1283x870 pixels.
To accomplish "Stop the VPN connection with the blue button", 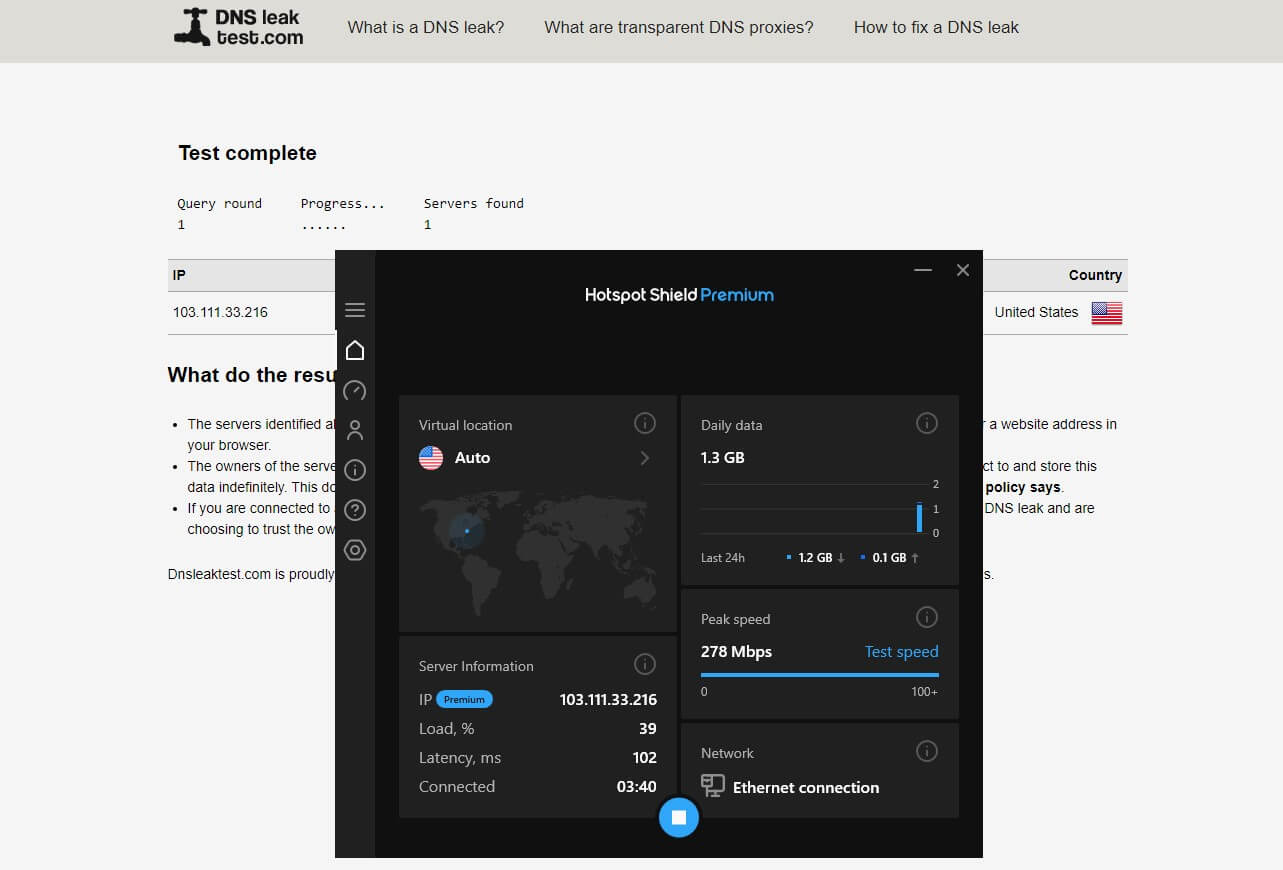I will (679, 817).
